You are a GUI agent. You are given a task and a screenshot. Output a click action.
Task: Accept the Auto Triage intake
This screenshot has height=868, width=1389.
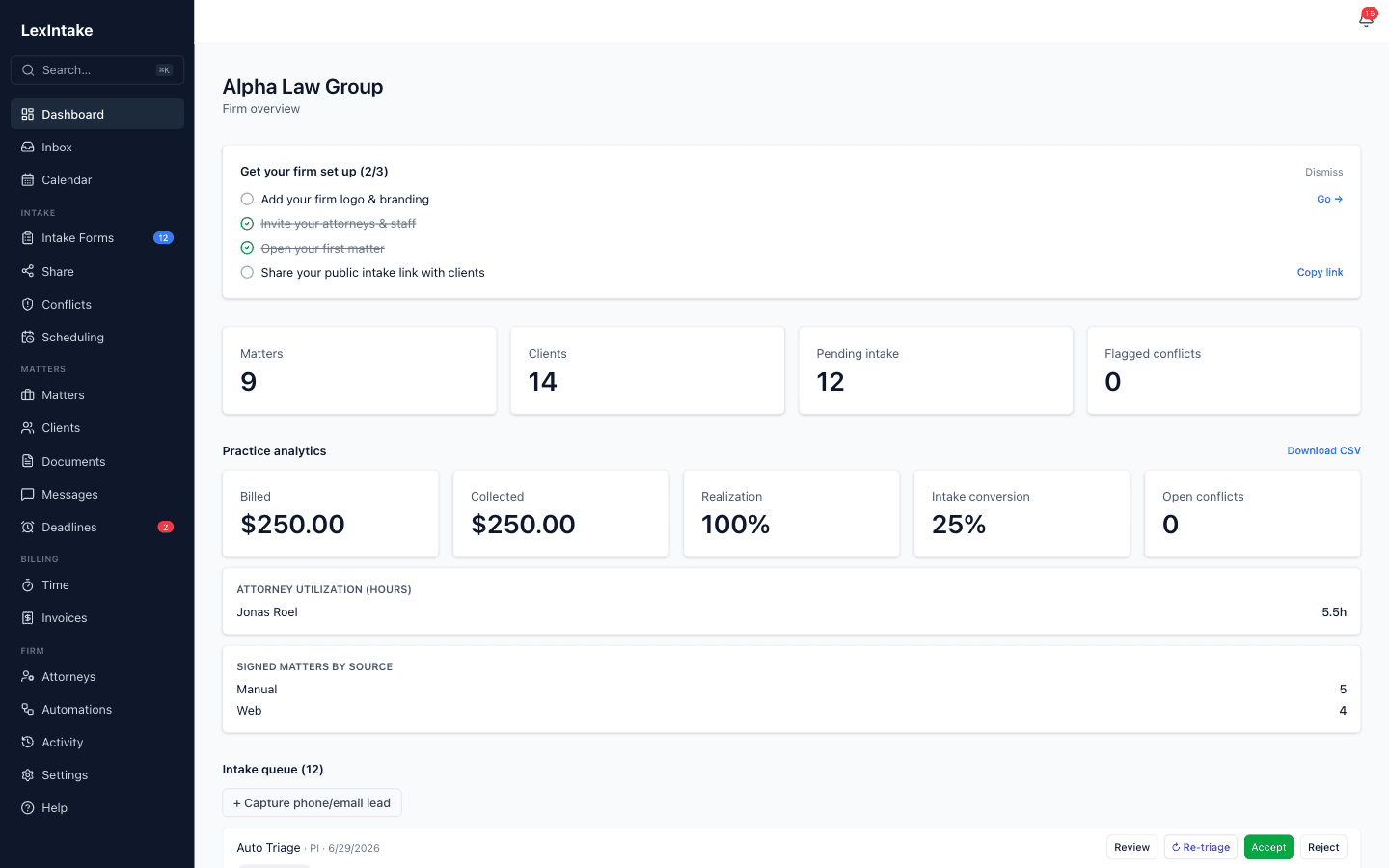1268,847
